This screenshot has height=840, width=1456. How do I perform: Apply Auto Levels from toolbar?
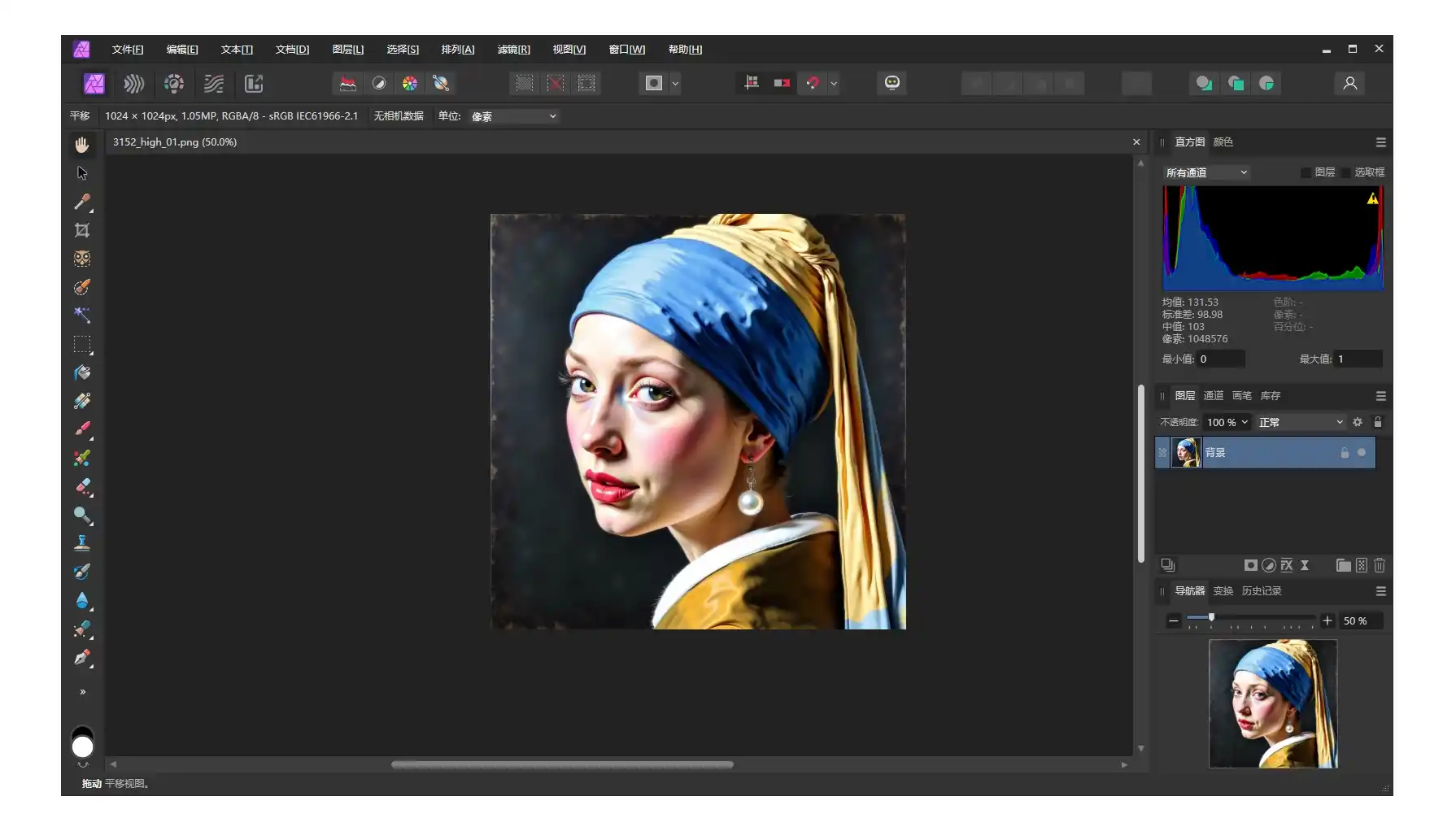348,83
